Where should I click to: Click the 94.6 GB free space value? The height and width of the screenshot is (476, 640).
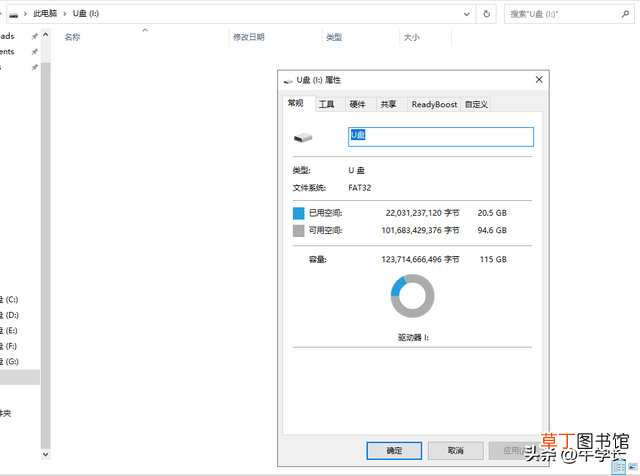[x=492, y=230]
